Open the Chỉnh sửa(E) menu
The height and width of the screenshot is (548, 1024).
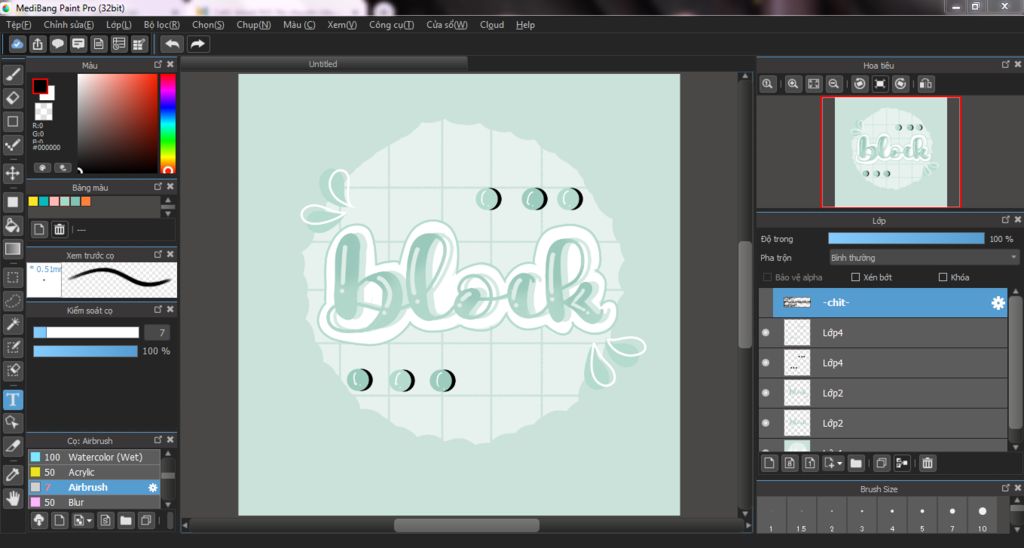(x=69, y=25)
